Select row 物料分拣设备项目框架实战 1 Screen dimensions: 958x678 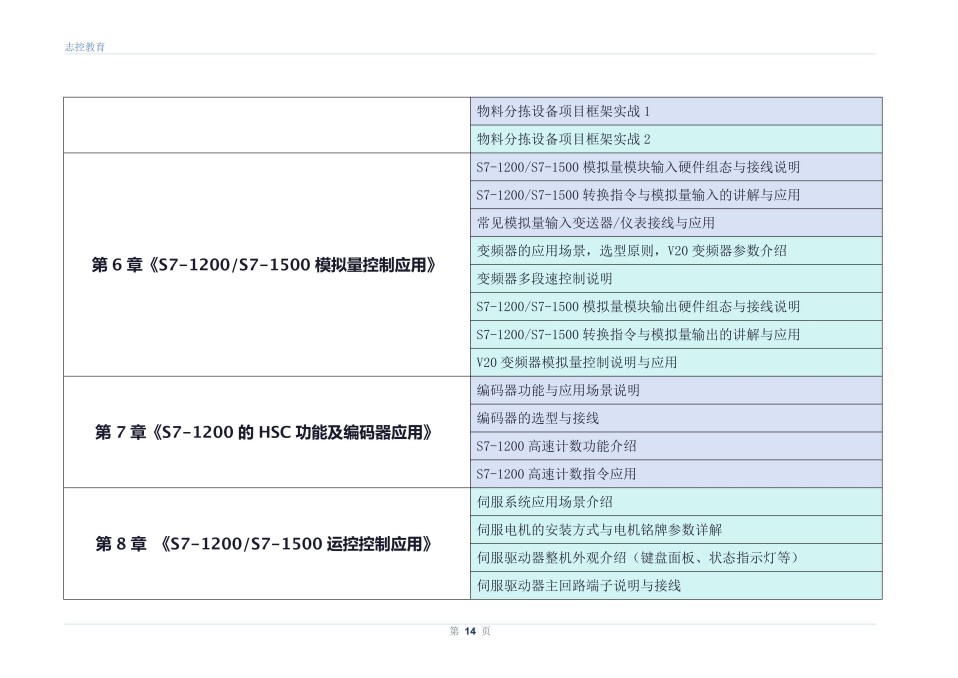tap(676, 111)
